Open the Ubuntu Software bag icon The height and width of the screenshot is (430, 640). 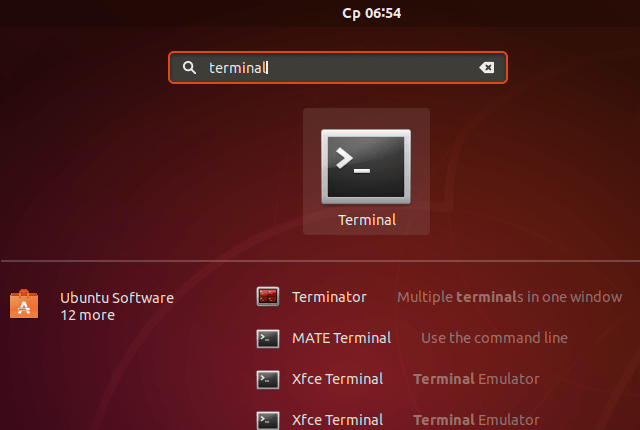point(24,304)
